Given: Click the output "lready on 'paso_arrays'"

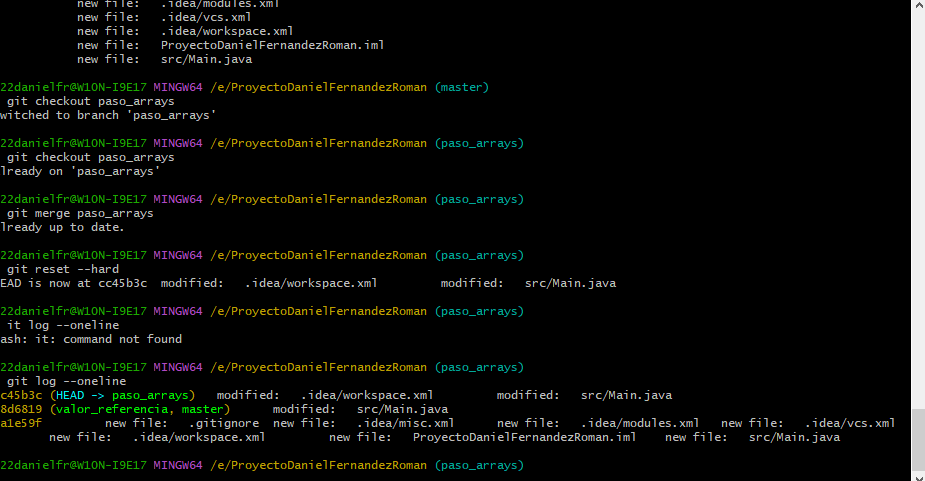Looking at the screenshot, I should (80, 172).
